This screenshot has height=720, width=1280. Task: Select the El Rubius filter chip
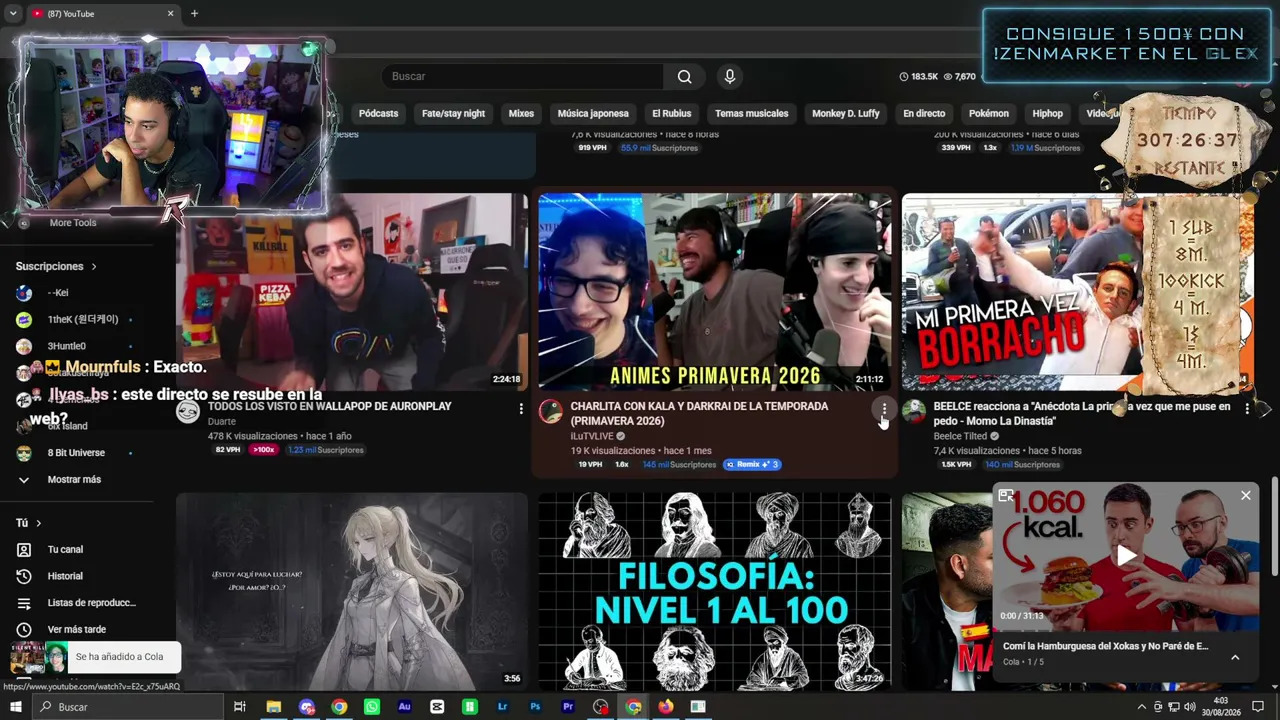pos(672,113)
